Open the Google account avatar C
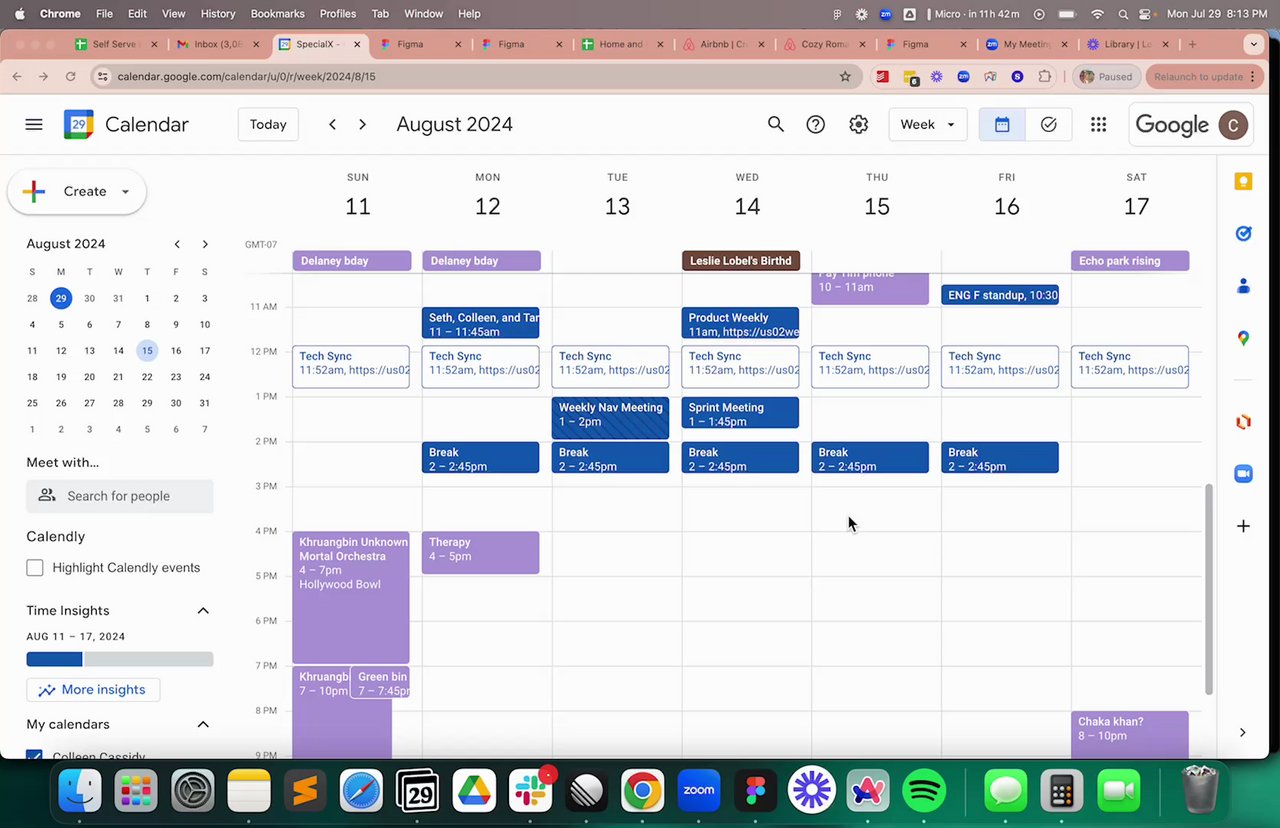This screenshot has height=828, width=1280. click(x=1233, y=125)
